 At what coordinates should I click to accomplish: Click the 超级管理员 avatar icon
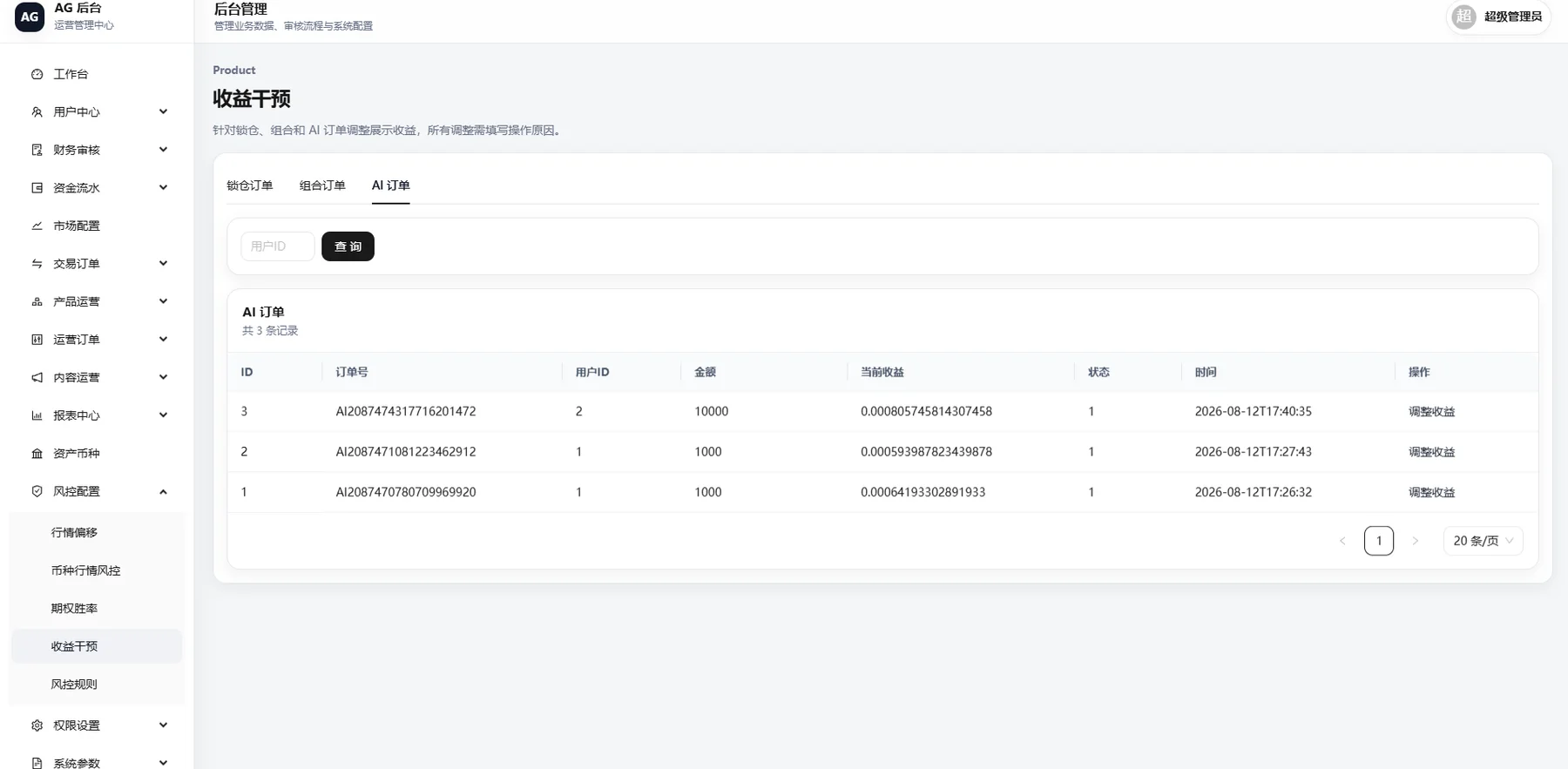[1464, 17]
